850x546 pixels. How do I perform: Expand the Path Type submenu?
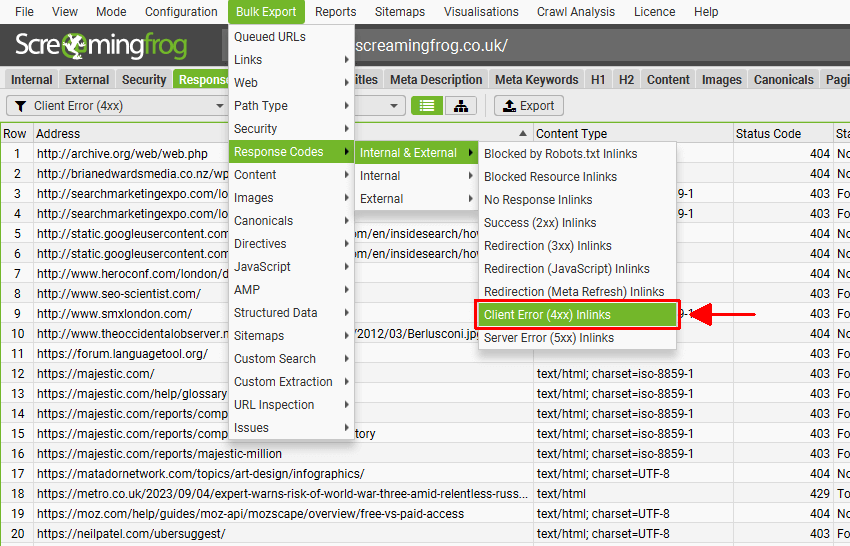click(292, 106)
